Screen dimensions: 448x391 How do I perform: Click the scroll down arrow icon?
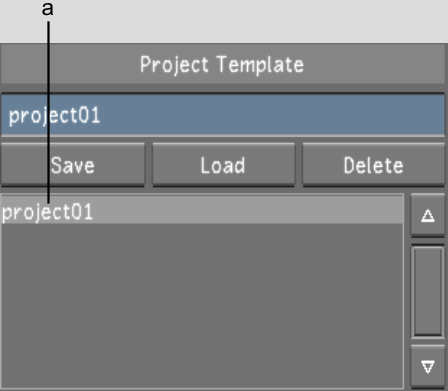(428, 367)
